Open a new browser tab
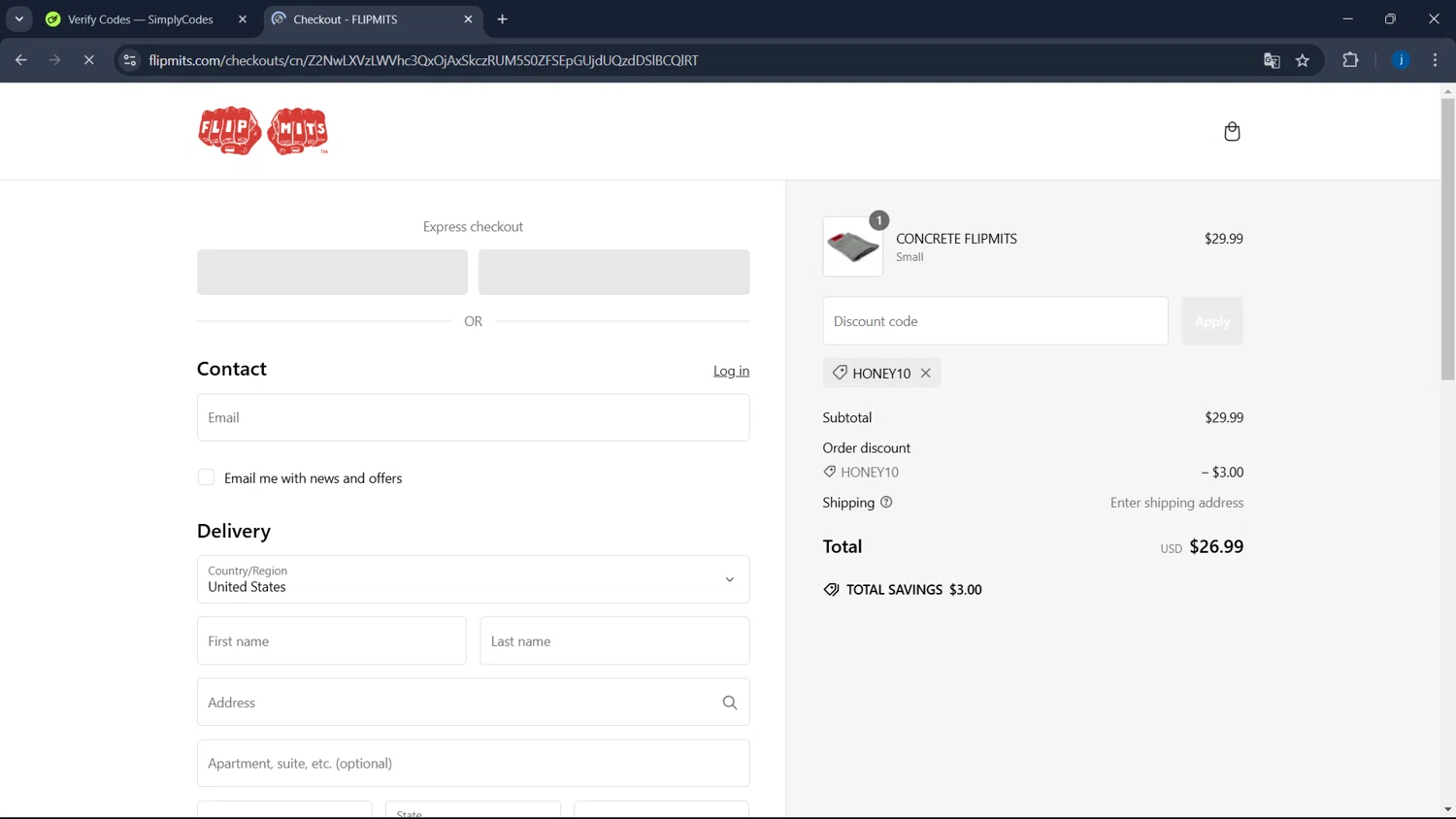This screenshot has height=819, width=1456. [x=502, y=19]
